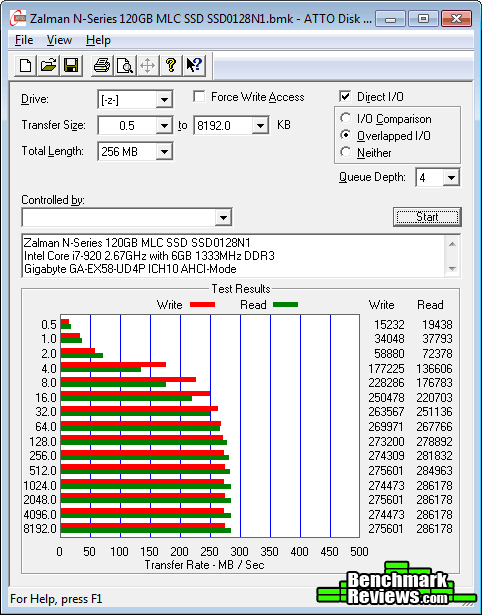Click read value 220703 for 16.0 KB
This screenshot has width=482, height=615.
pos(435,397)
